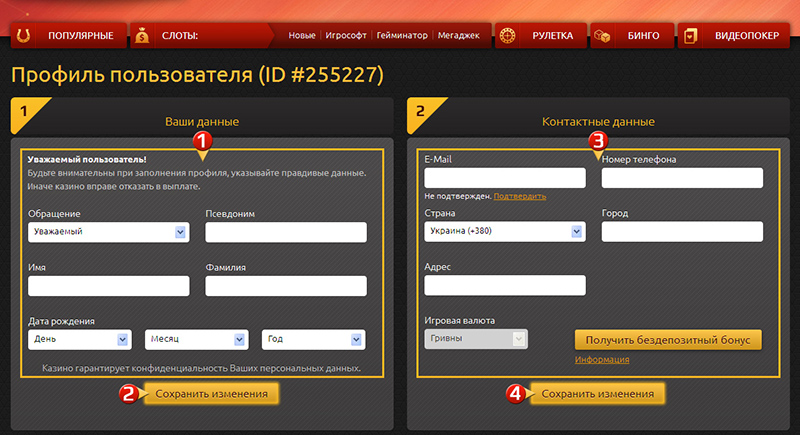This screenshot has height=435, width=800.
Task: Focus the Псевдоним input field
Action: pos(286,232)
